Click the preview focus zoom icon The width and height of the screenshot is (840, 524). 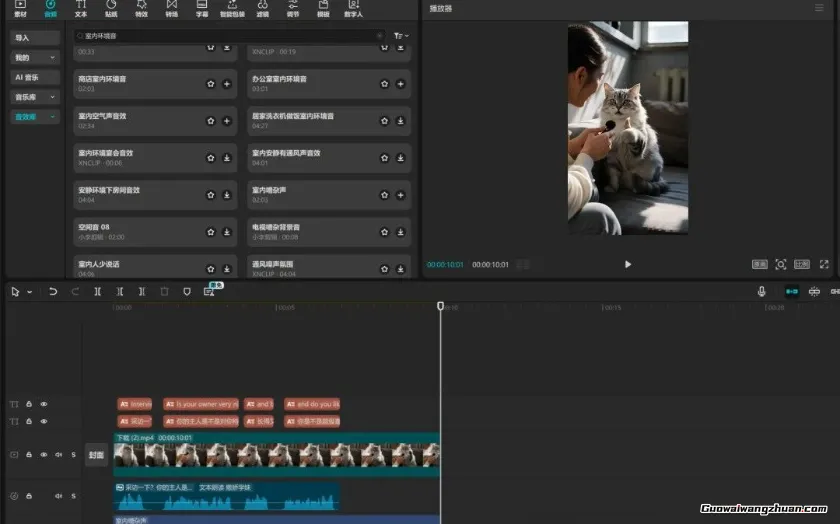click(781, 264)
